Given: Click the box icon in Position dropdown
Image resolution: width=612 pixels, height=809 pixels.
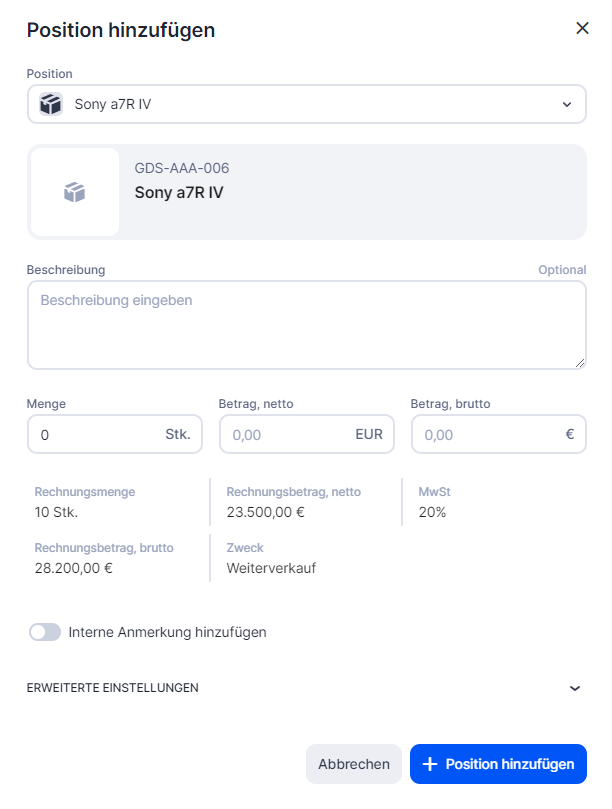Looking at the screenshot, I should coord(51,104).
